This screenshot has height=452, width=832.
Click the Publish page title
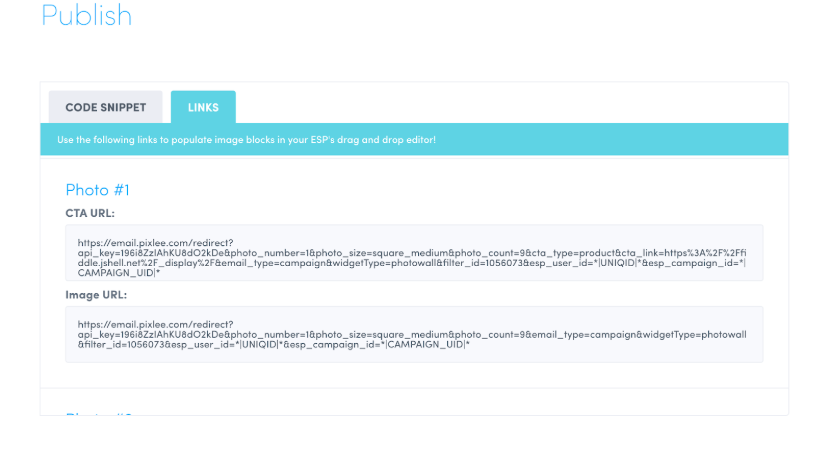point(86,16)
